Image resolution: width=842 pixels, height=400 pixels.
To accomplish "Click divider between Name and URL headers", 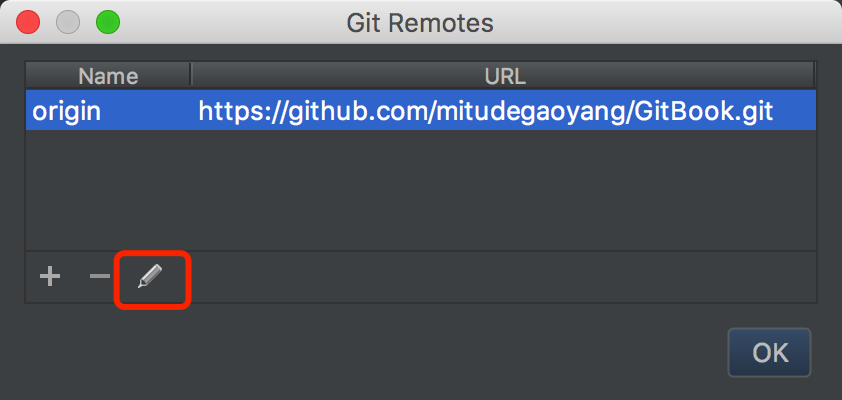I will 191,76.
